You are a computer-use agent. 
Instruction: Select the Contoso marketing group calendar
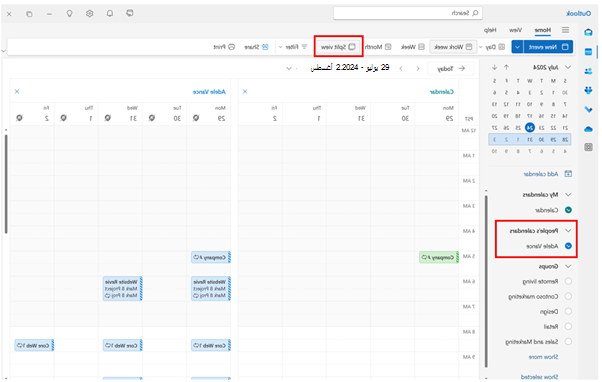(x=568, y=296)
